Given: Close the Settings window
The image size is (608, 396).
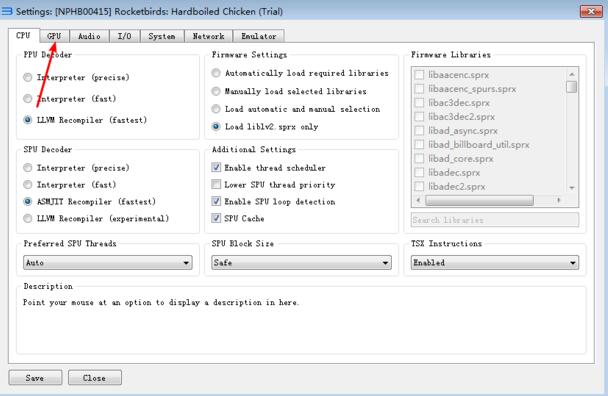Looking at the screenshot, I should (591, 11).
